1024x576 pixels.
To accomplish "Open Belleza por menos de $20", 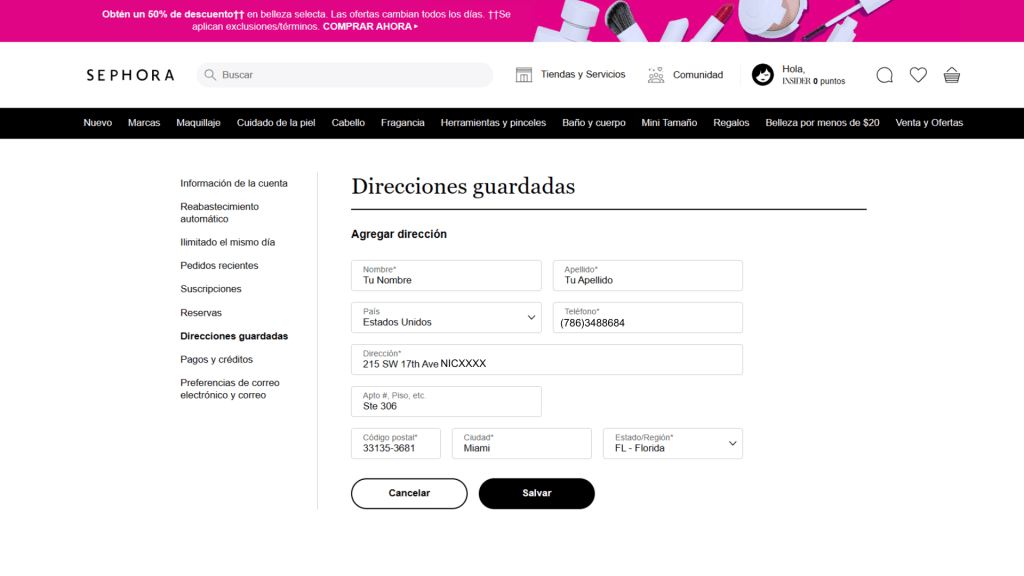I will pos(822,123).
